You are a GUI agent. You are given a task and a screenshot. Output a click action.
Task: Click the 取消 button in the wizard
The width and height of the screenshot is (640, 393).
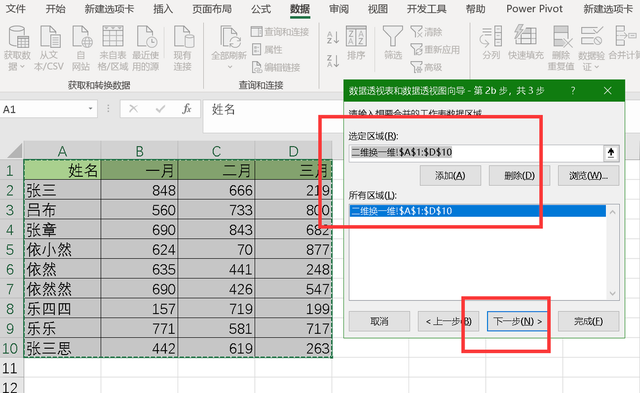[379, 322]
